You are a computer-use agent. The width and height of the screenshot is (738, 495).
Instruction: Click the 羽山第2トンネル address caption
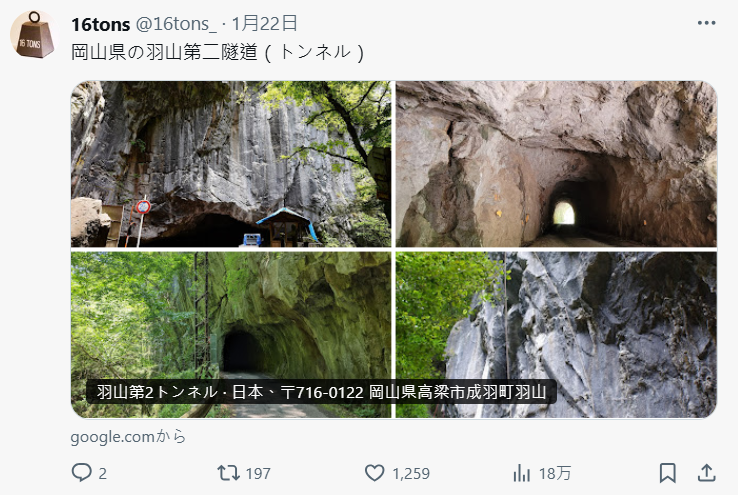(321, 392)
